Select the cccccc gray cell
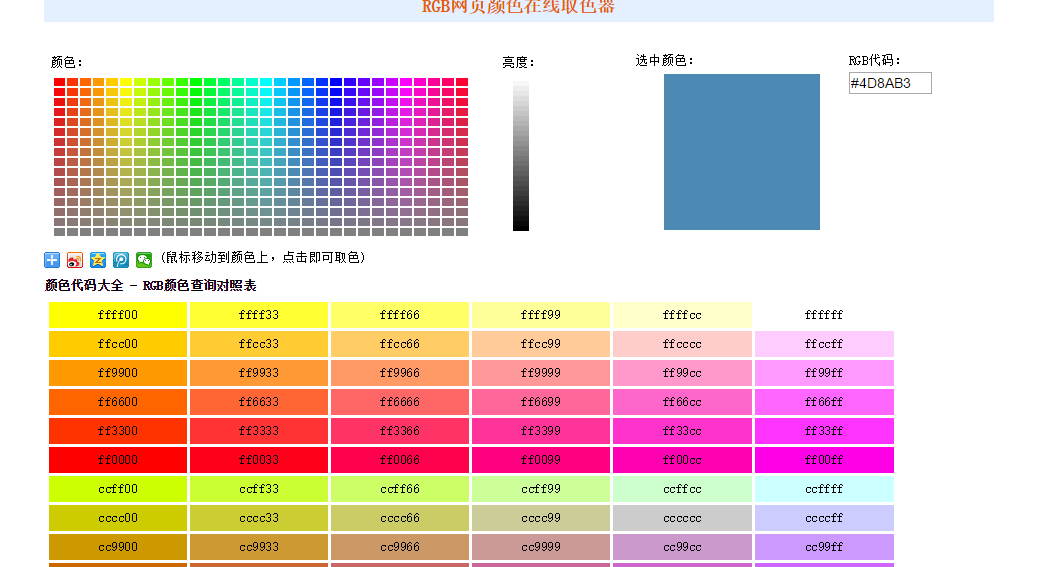This screenshot has height=567, width=1043. [x=682, y=518]
